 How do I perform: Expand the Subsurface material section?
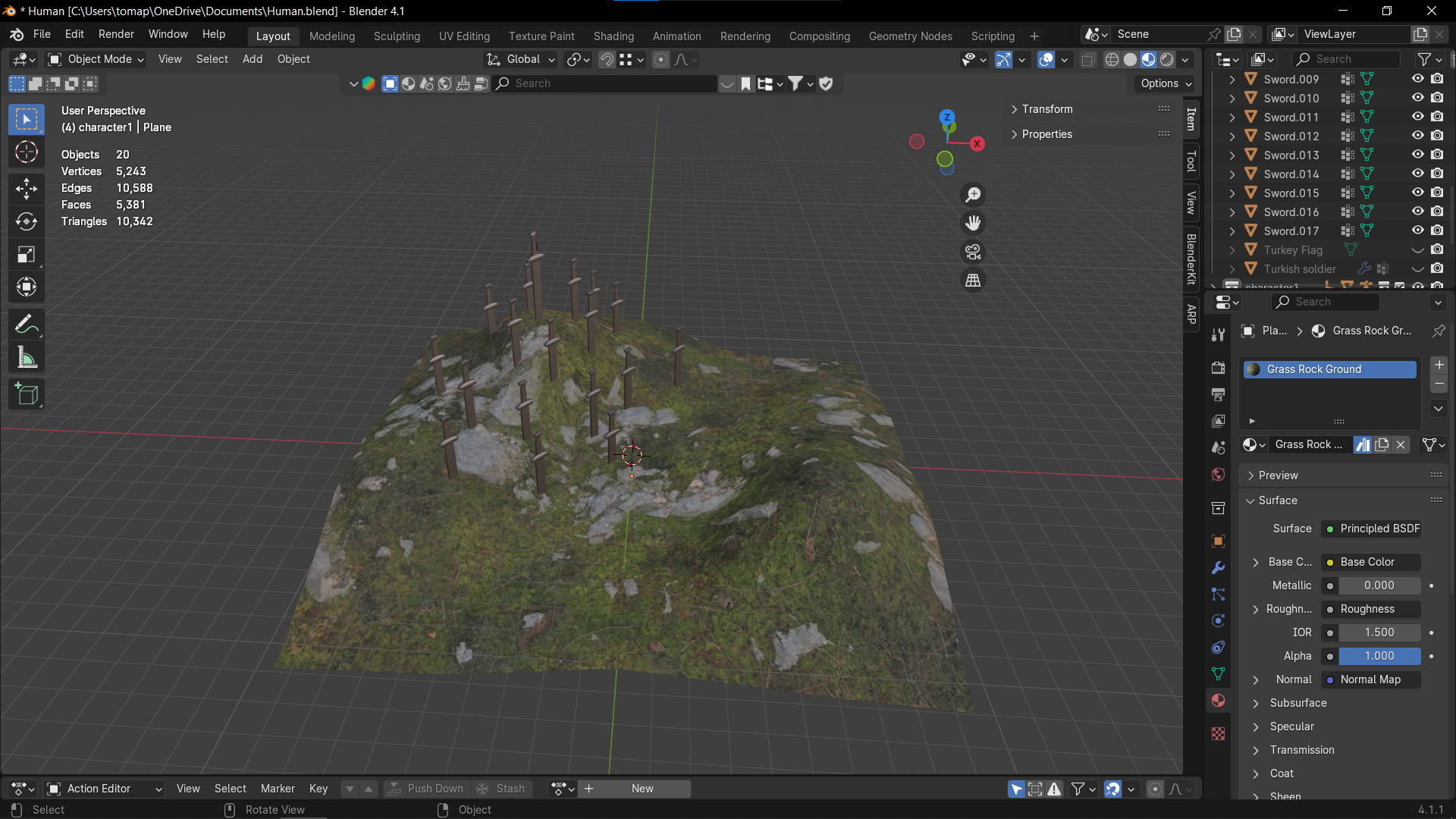1298,703
